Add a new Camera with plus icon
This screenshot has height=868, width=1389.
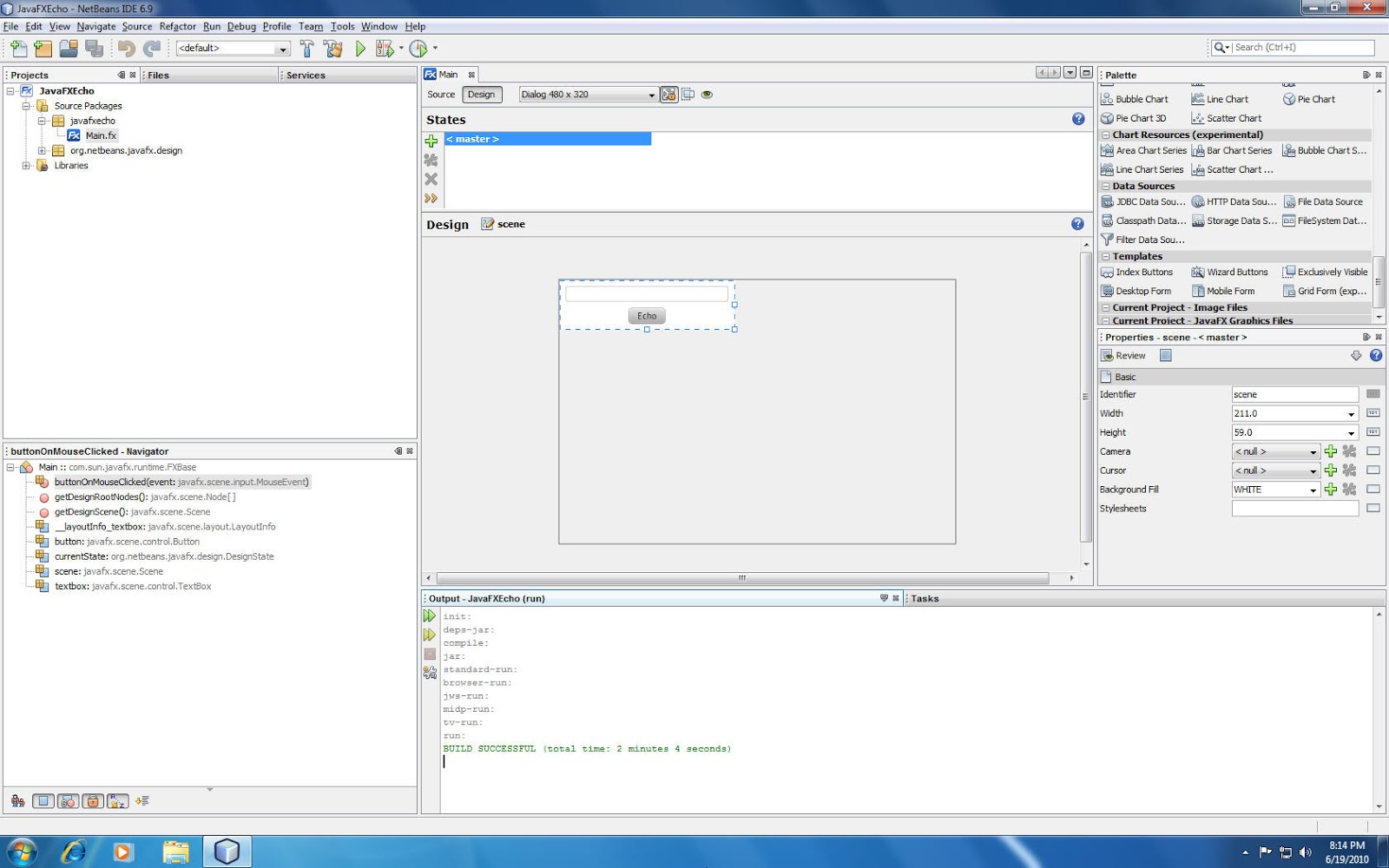tap(1331, 451)
